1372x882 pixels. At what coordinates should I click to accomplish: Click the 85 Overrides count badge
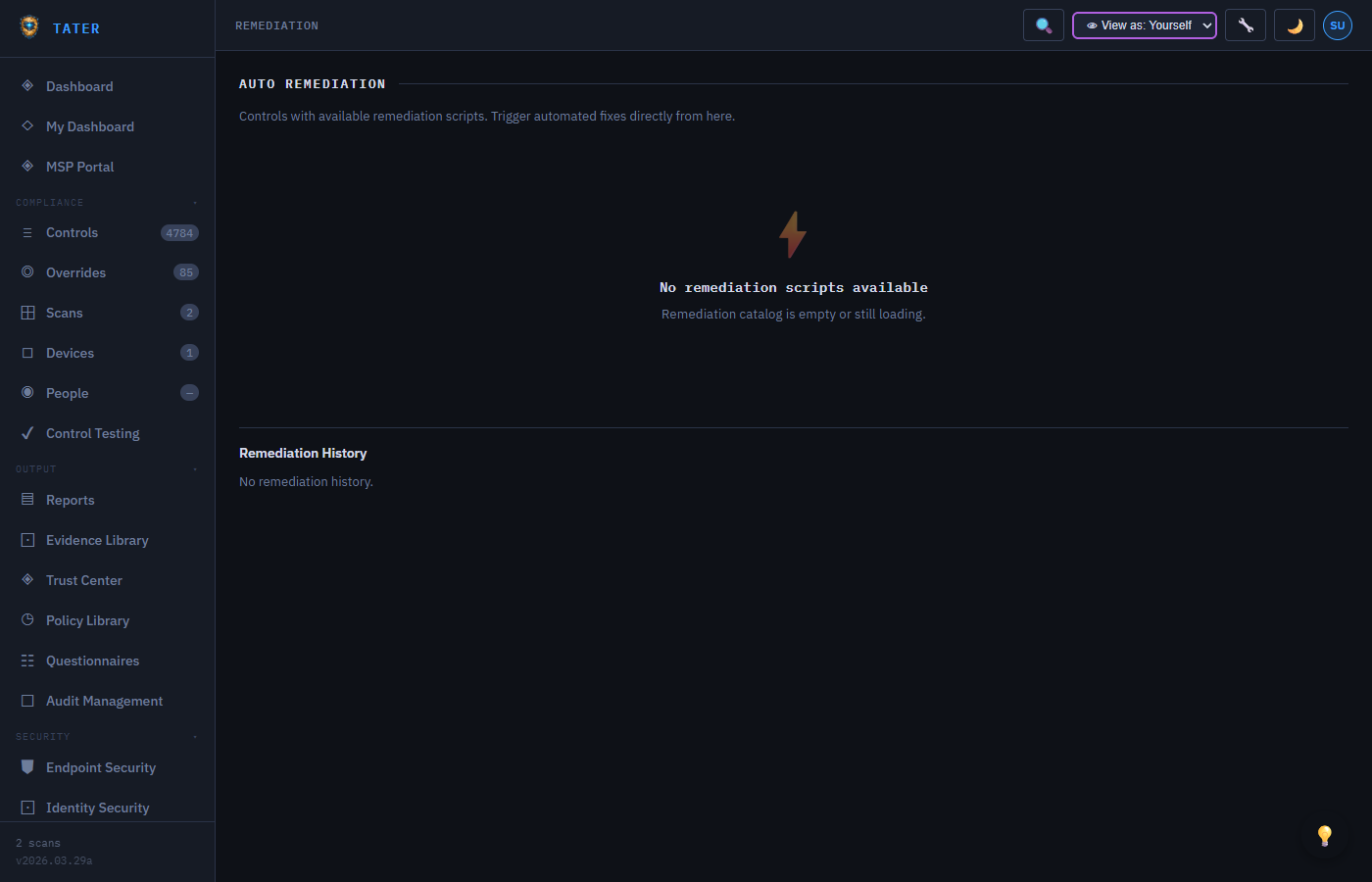186,272
